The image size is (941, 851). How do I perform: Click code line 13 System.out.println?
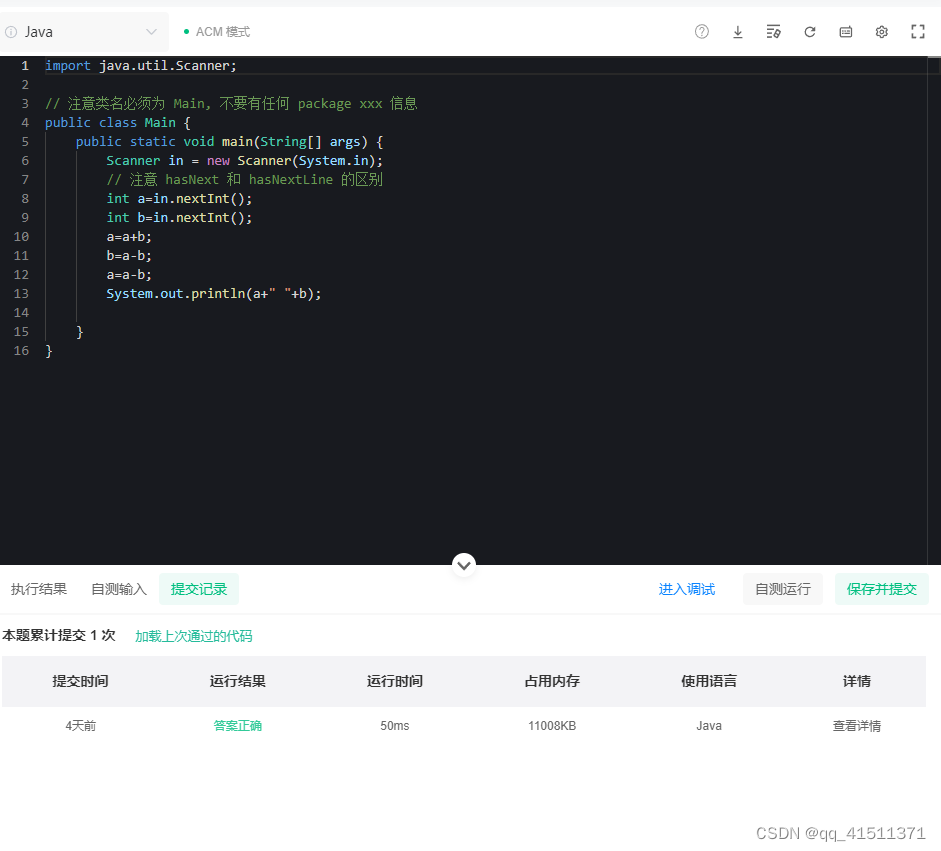coord(214,293)
